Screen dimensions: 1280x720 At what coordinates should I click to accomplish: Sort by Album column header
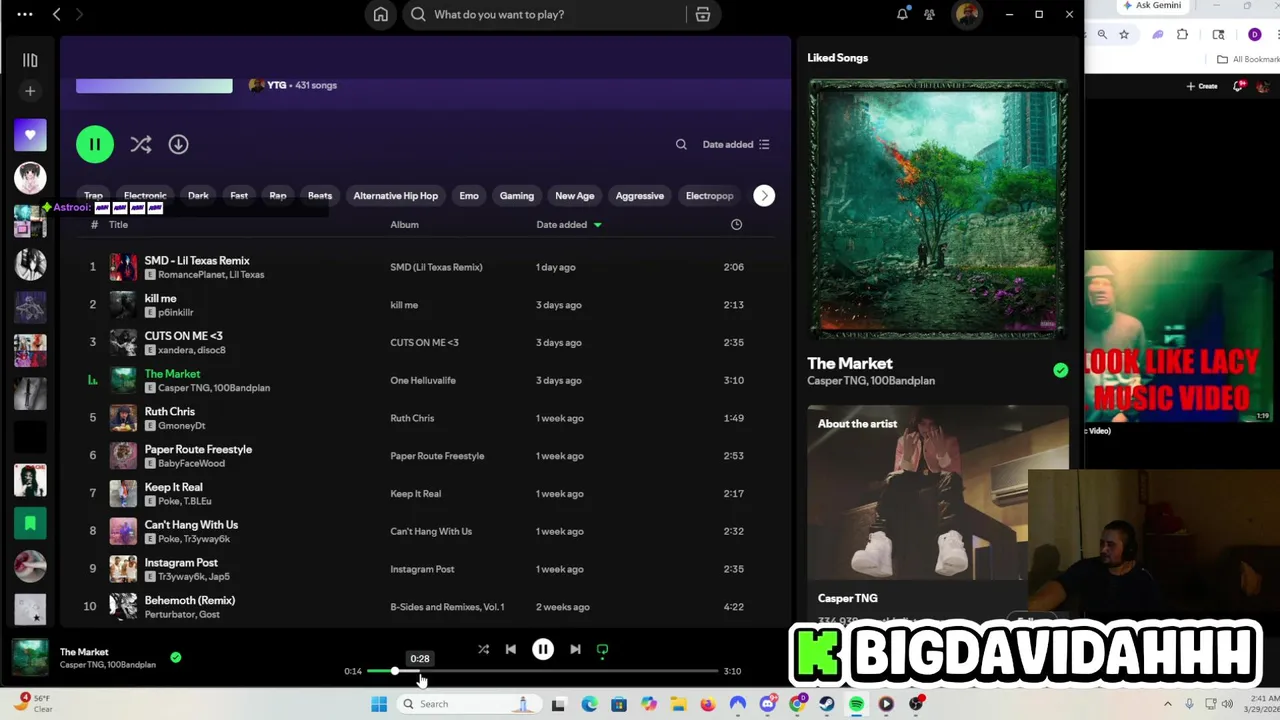tap(404, 225)
